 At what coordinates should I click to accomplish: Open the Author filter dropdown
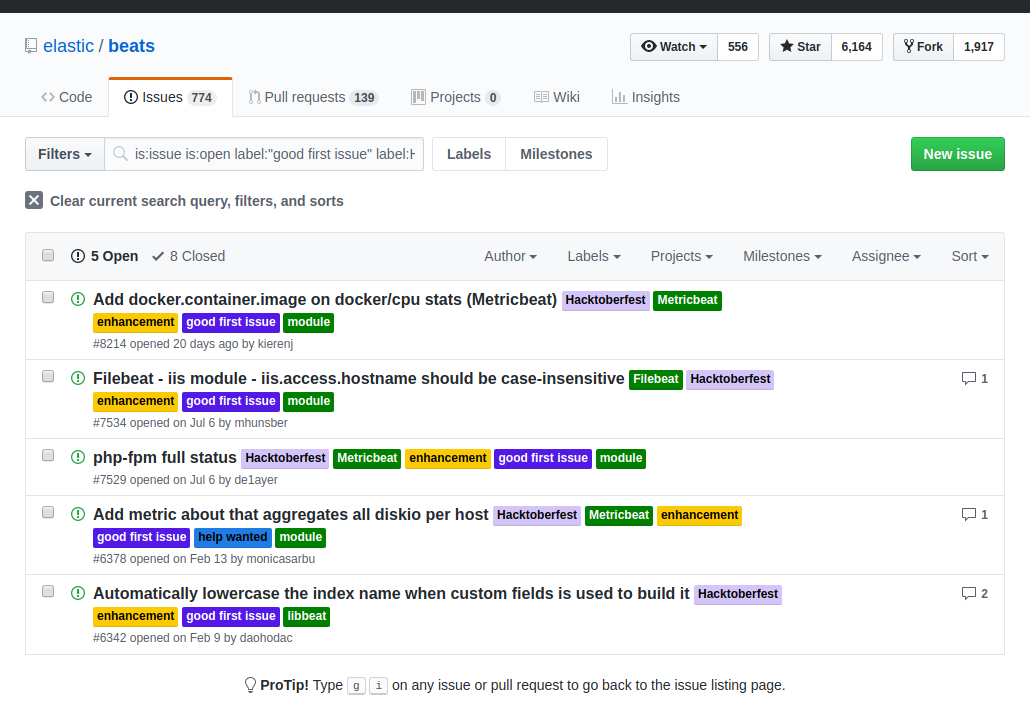(x=510, y=256)
